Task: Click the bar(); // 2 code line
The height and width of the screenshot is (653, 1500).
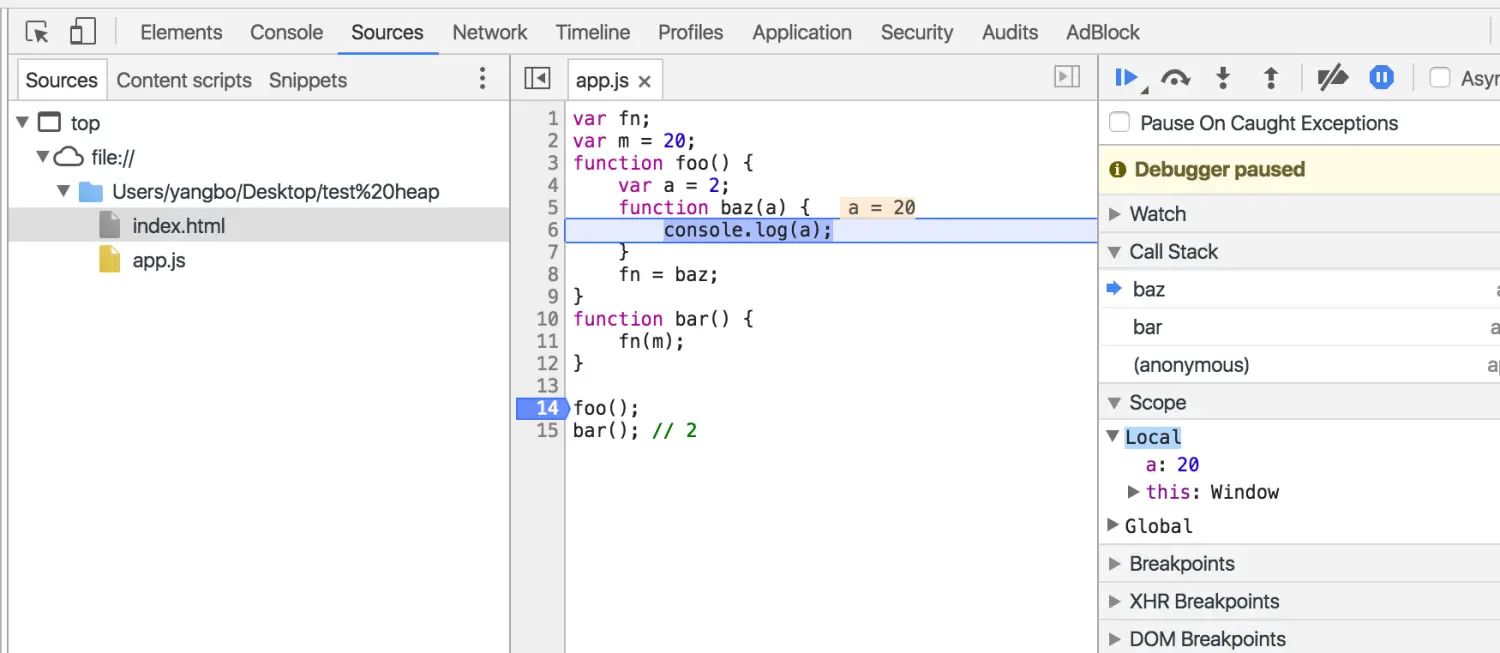Action: tap(635, 431)
